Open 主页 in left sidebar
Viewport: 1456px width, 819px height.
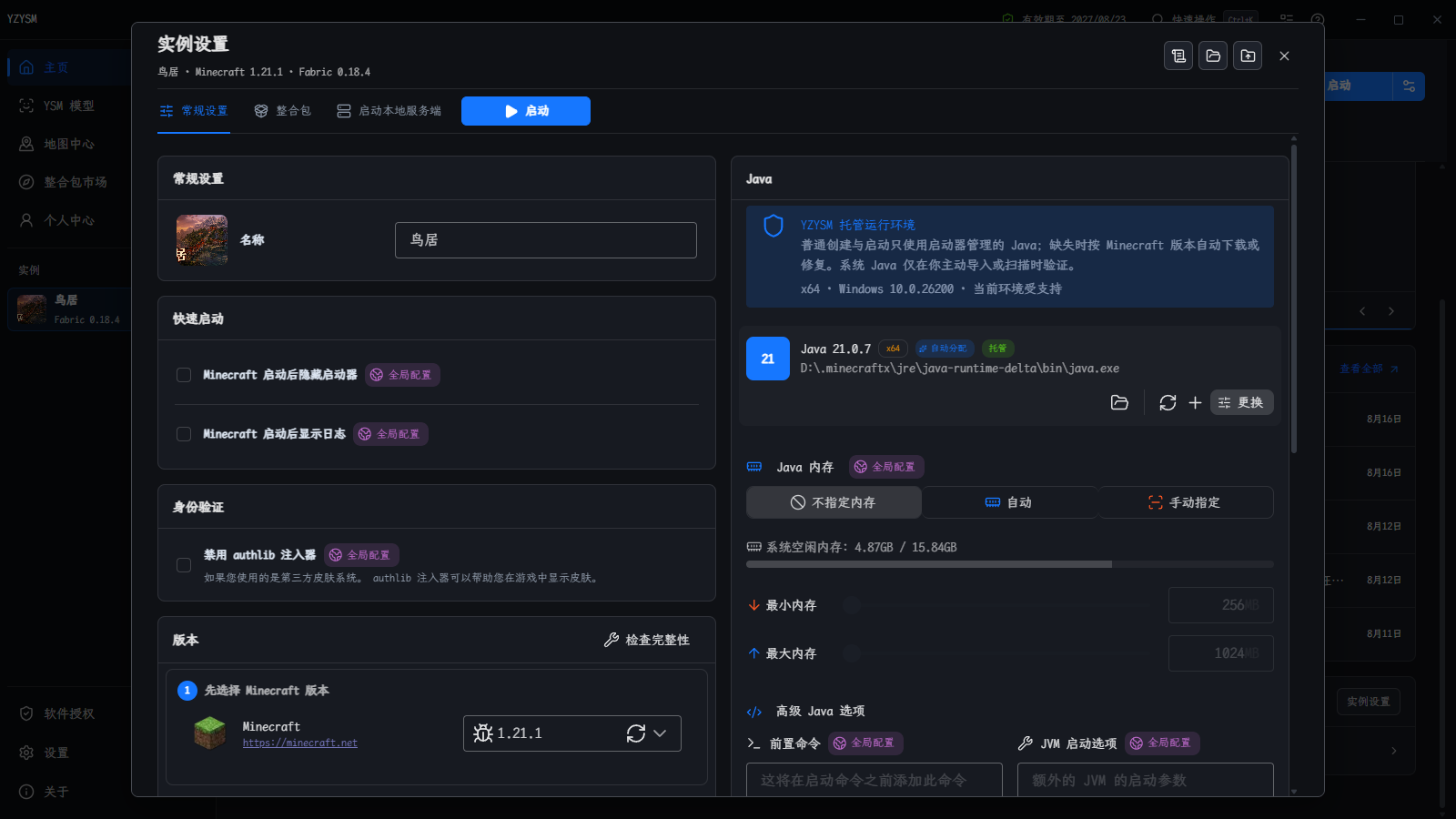71,67
